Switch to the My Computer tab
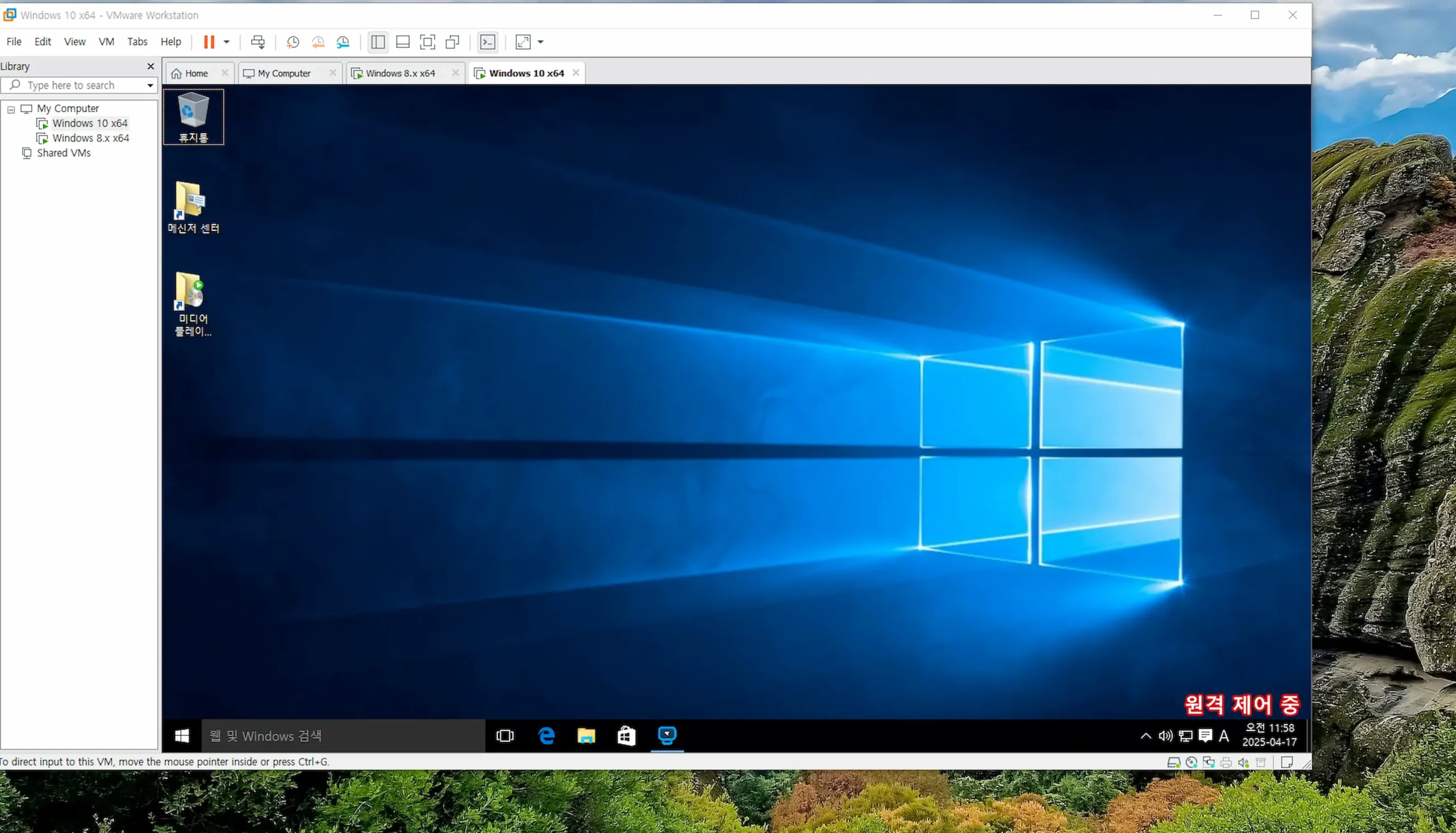 [x=284, y=73]
